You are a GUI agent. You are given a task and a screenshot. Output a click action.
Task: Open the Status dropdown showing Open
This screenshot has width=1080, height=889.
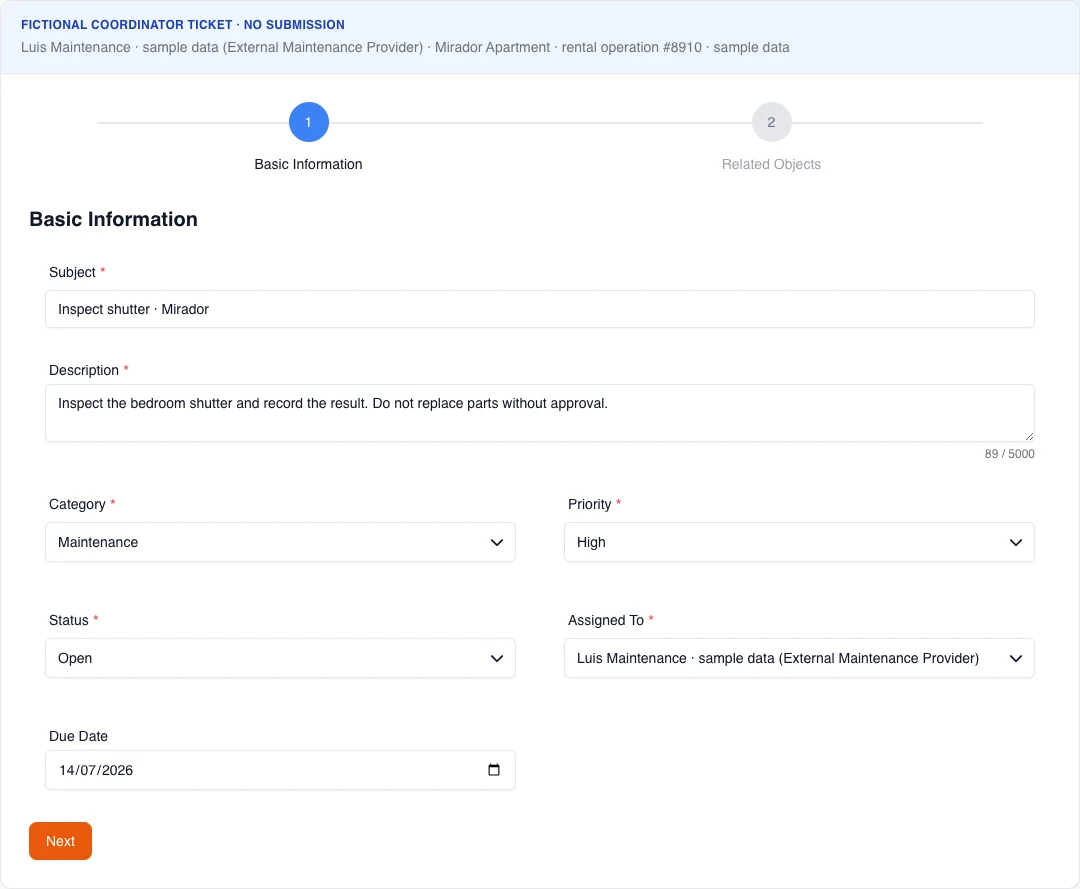(x=280, y=658)
